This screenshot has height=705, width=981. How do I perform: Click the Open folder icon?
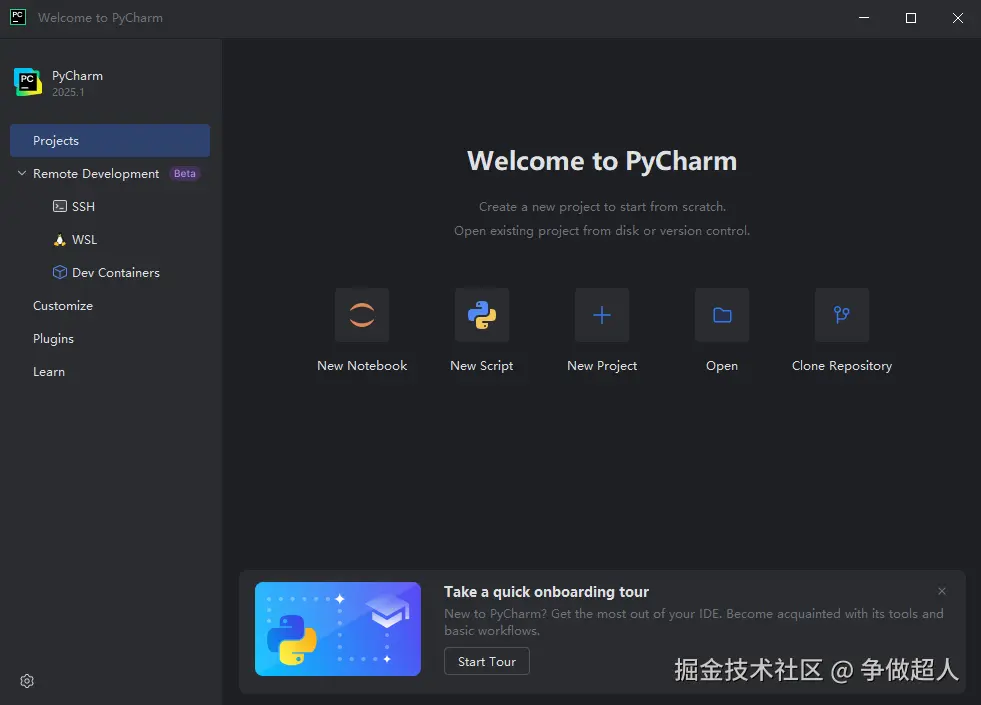click(722, 315)
